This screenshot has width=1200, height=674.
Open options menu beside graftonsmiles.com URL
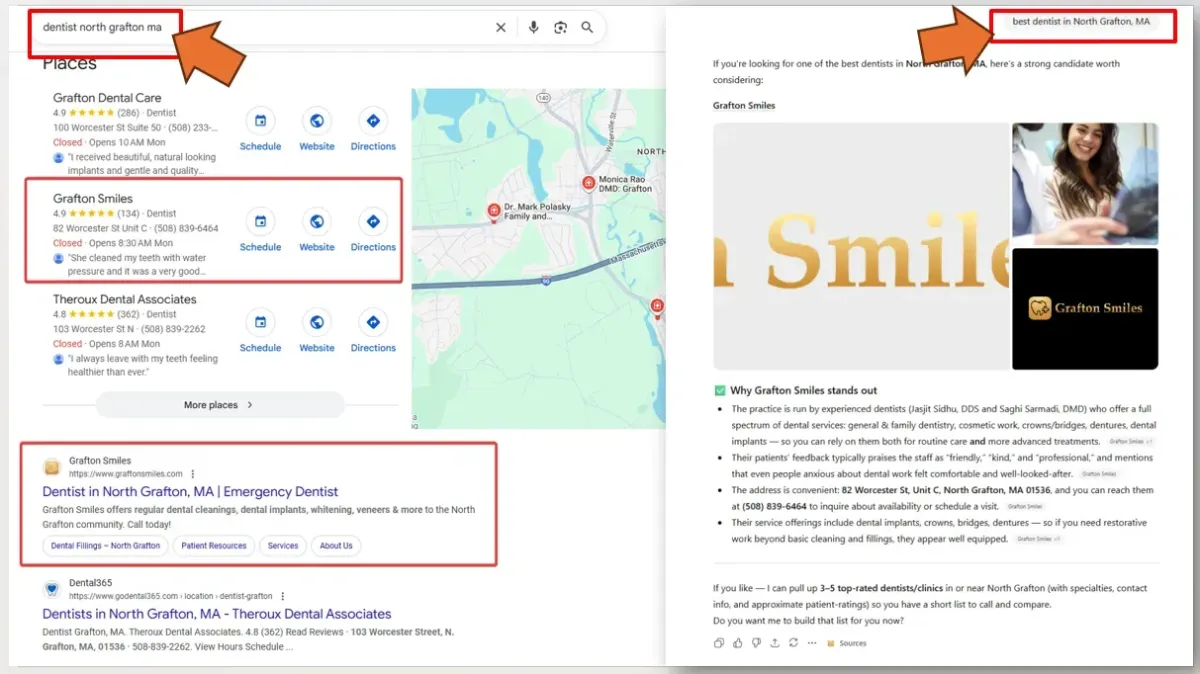pyautogui.click(x=193, y=474)
